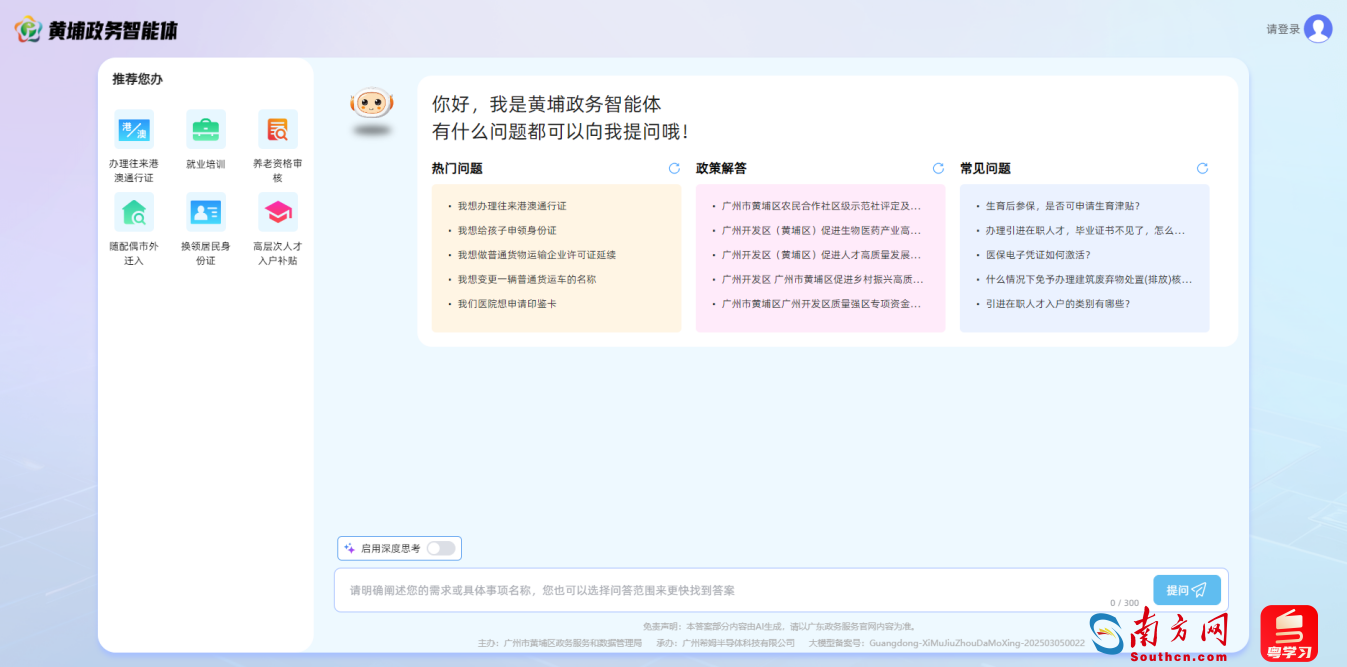Select question "我想给孩子申领身份证"
1347x667 pixels.
[507, 230]
